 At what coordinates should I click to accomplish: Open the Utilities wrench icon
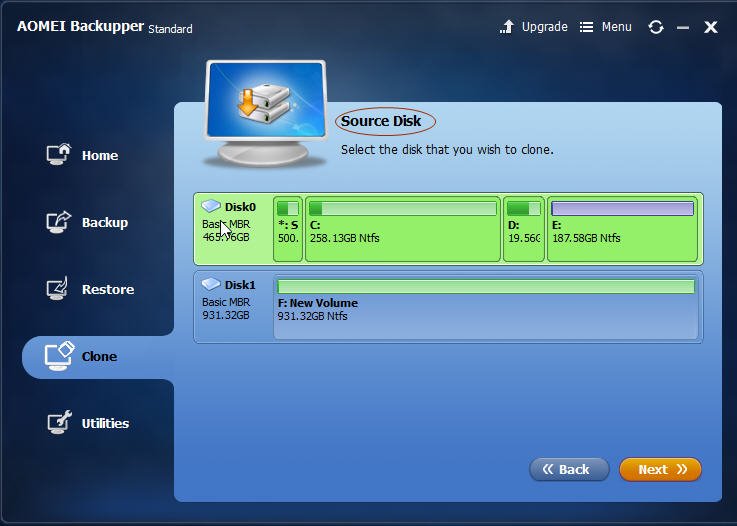point(59,422)
